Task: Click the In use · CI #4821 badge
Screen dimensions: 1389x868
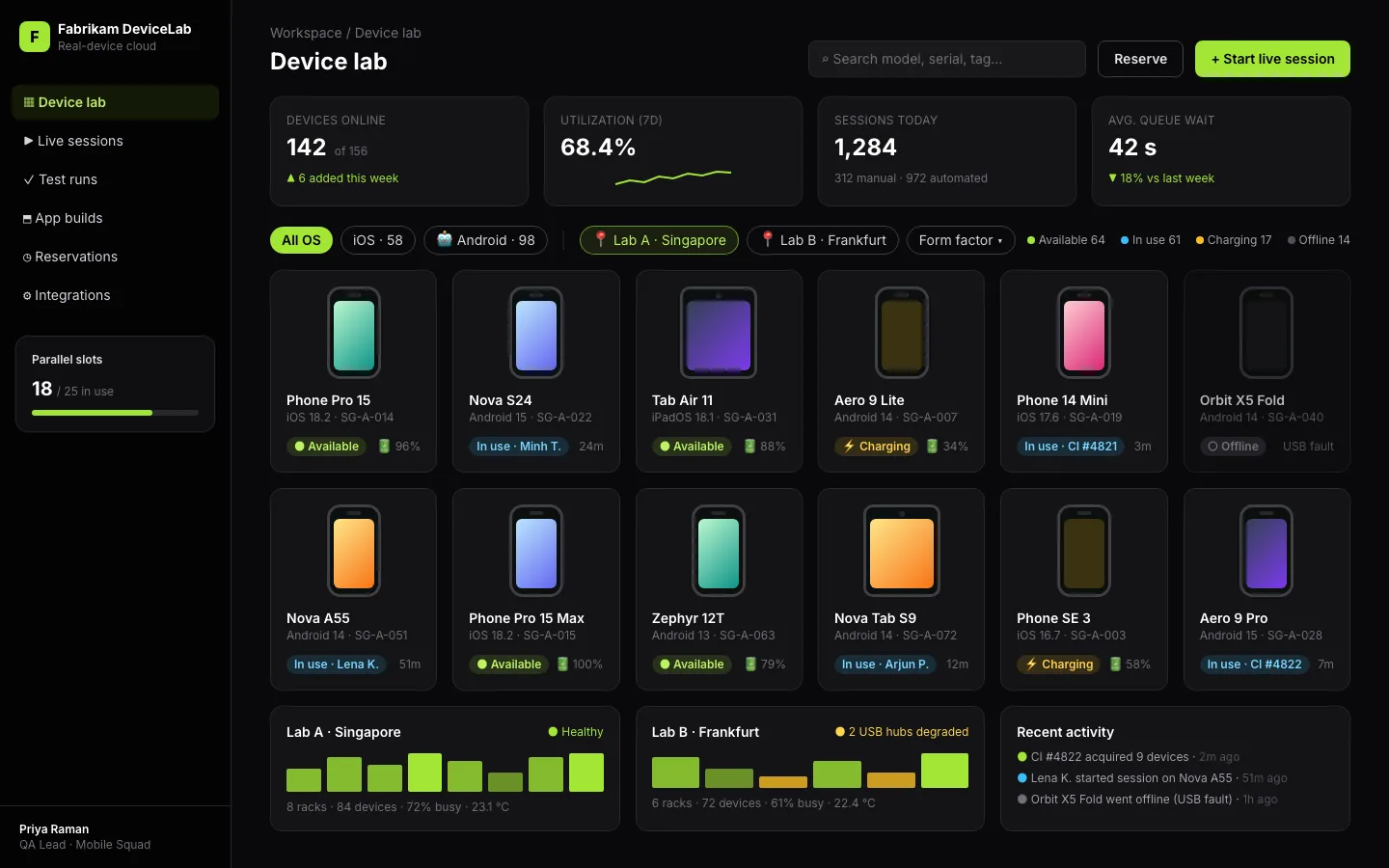Action: tap(1071, 447)
